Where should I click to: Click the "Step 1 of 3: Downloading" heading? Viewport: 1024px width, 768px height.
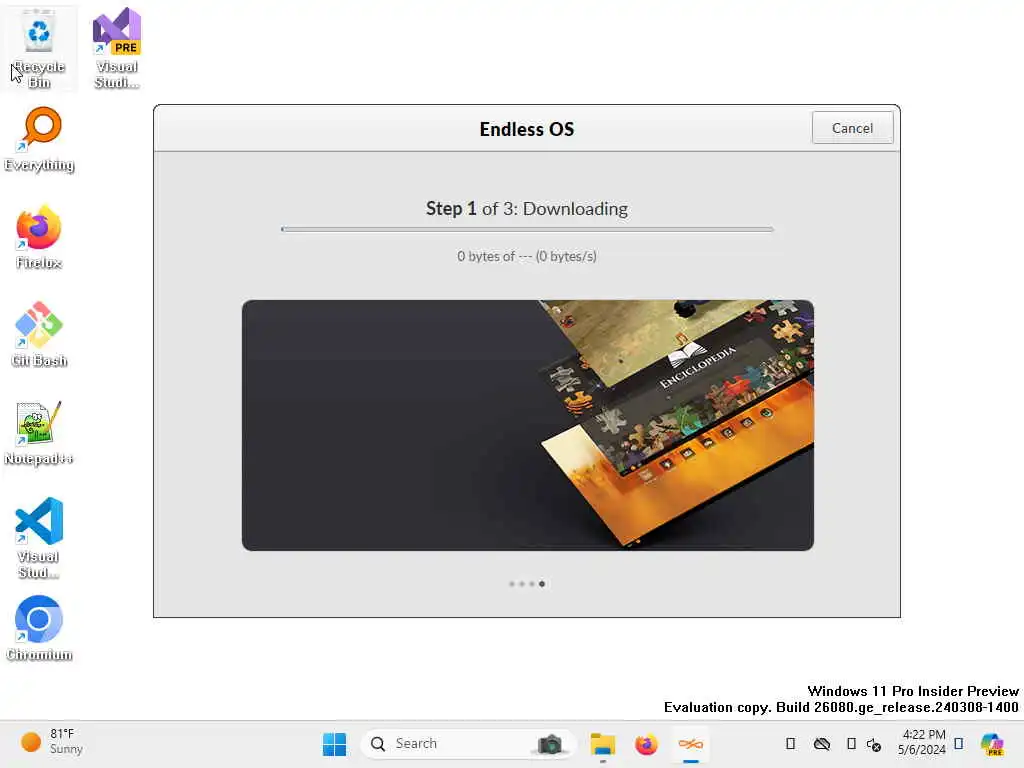click(x=527, y=209)
